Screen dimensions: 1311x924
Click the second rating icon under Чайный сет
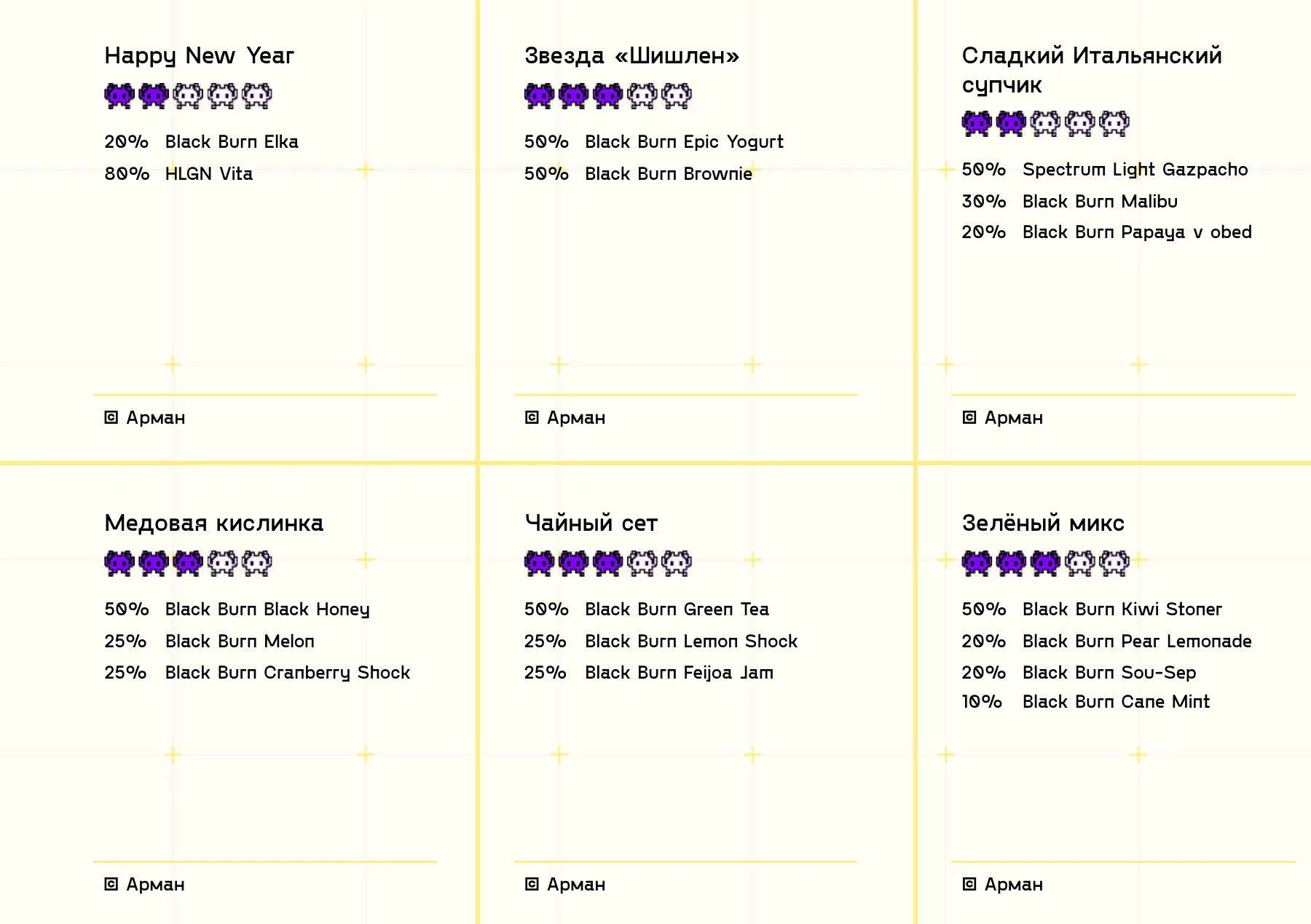[574, 563]
